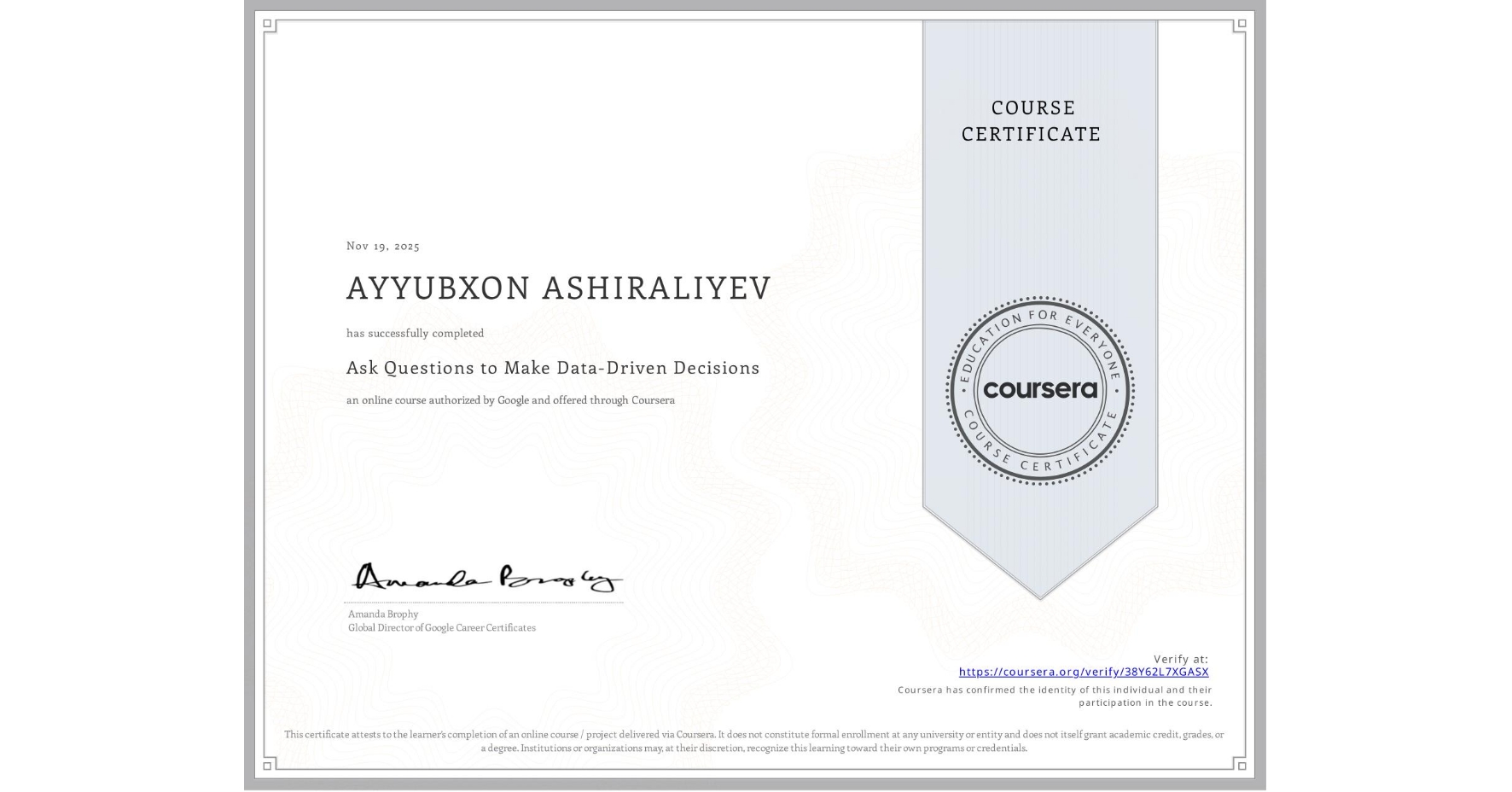Screen dimensions: 1512x792
Task: Click the small square marker at bottom left
Action: point(267,766)
